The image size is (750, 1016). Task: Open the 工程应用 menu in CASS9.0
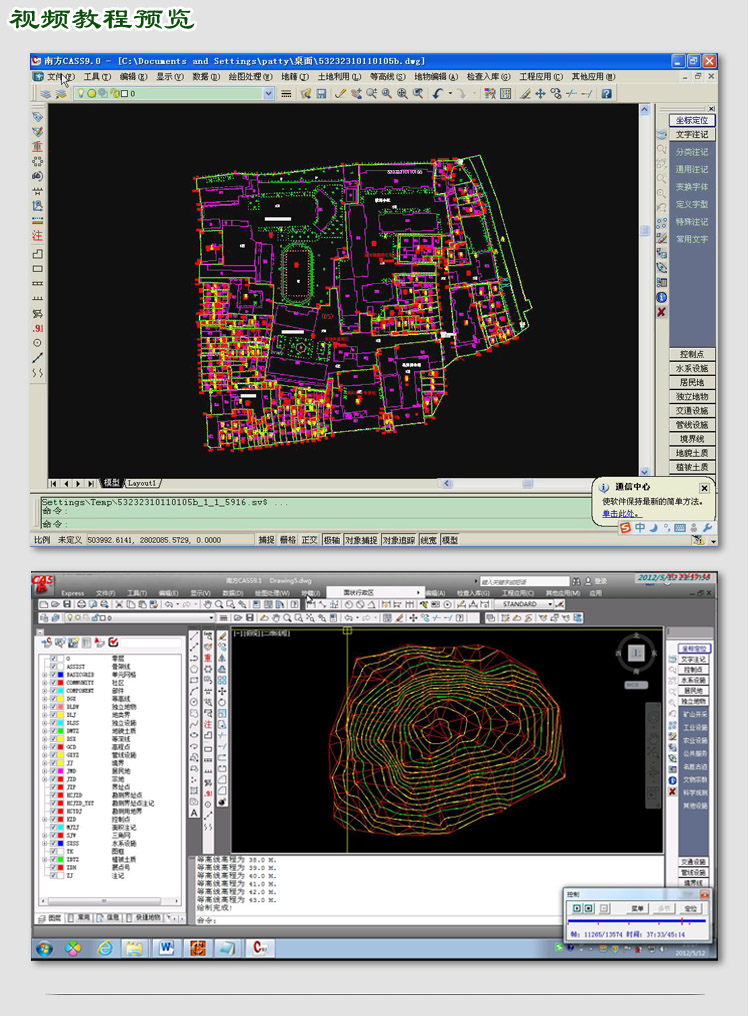[541, 76]
